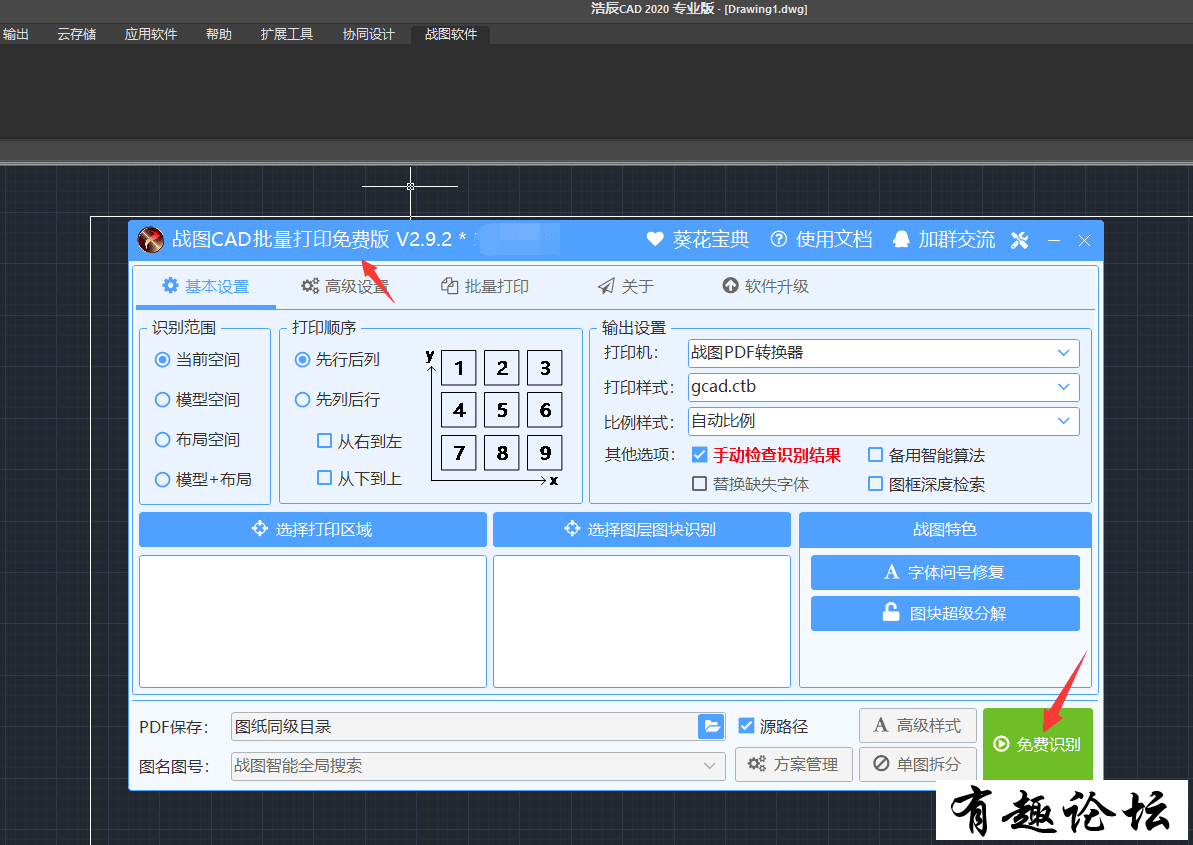Screen dimensions: 1193x845
Task: Click order grid box number 7
Action: pyautogui.click(x=459, y=453)
